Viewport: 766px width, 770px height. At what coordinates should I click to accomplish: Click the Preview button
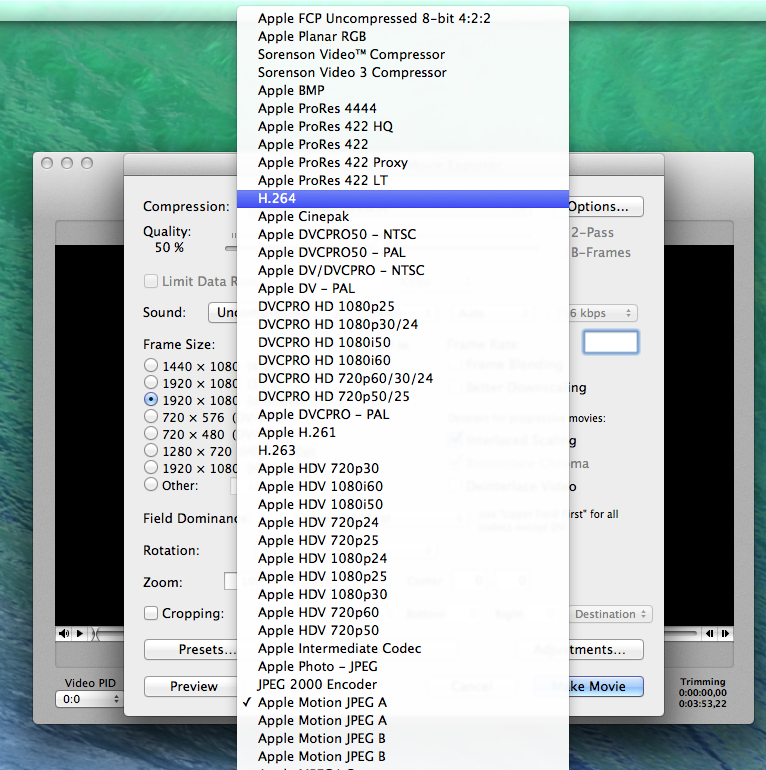(192, 686)
